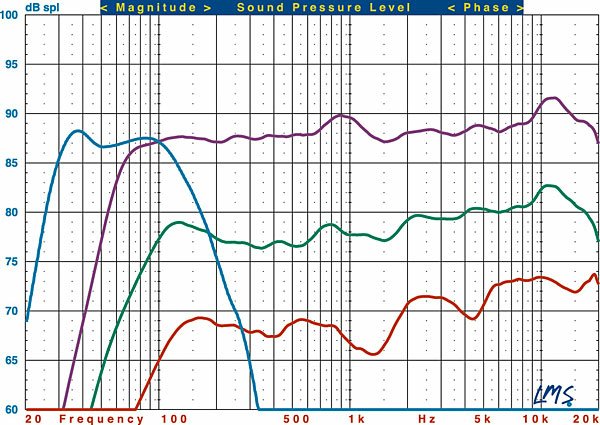Click the 70 label on the dB axis

coord(11,311)
